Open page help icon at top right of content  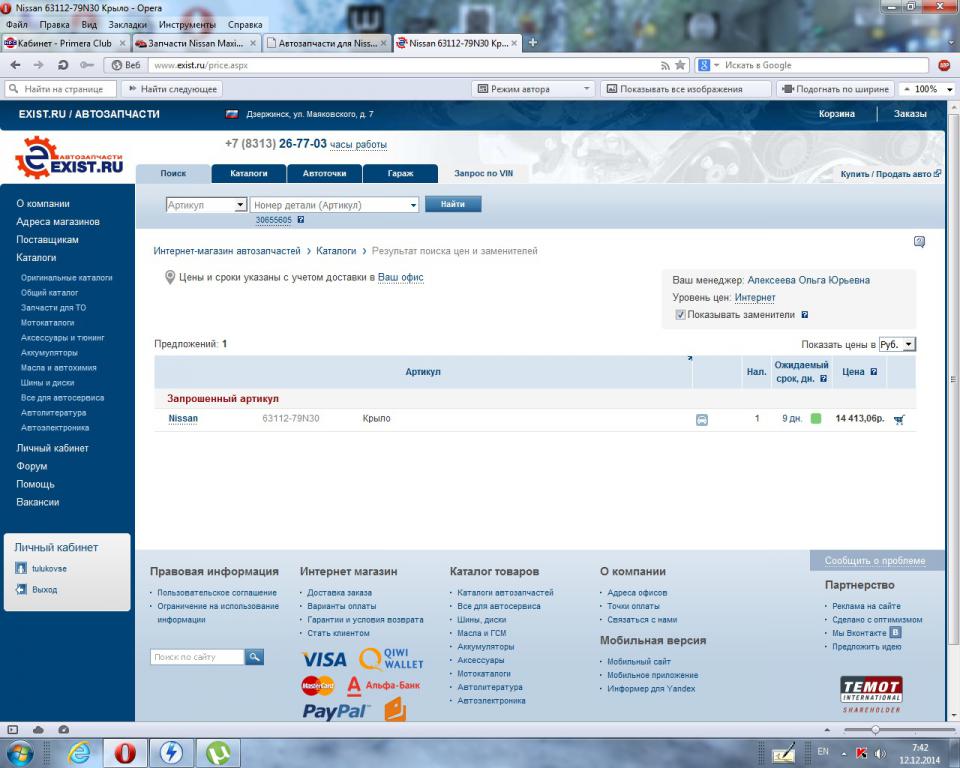coord(919,241)
